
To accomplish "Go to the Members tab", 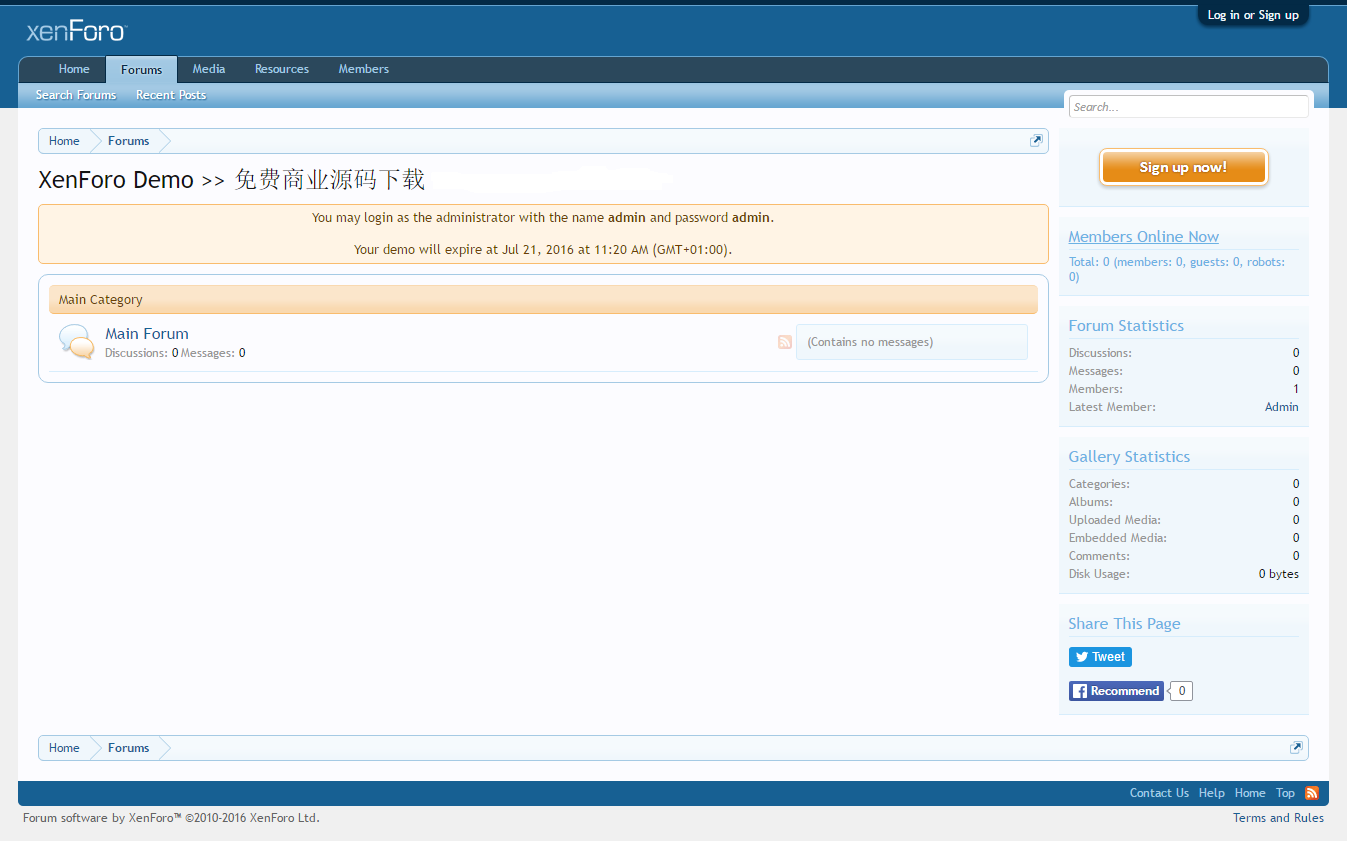I will click(x=364, y=69).
